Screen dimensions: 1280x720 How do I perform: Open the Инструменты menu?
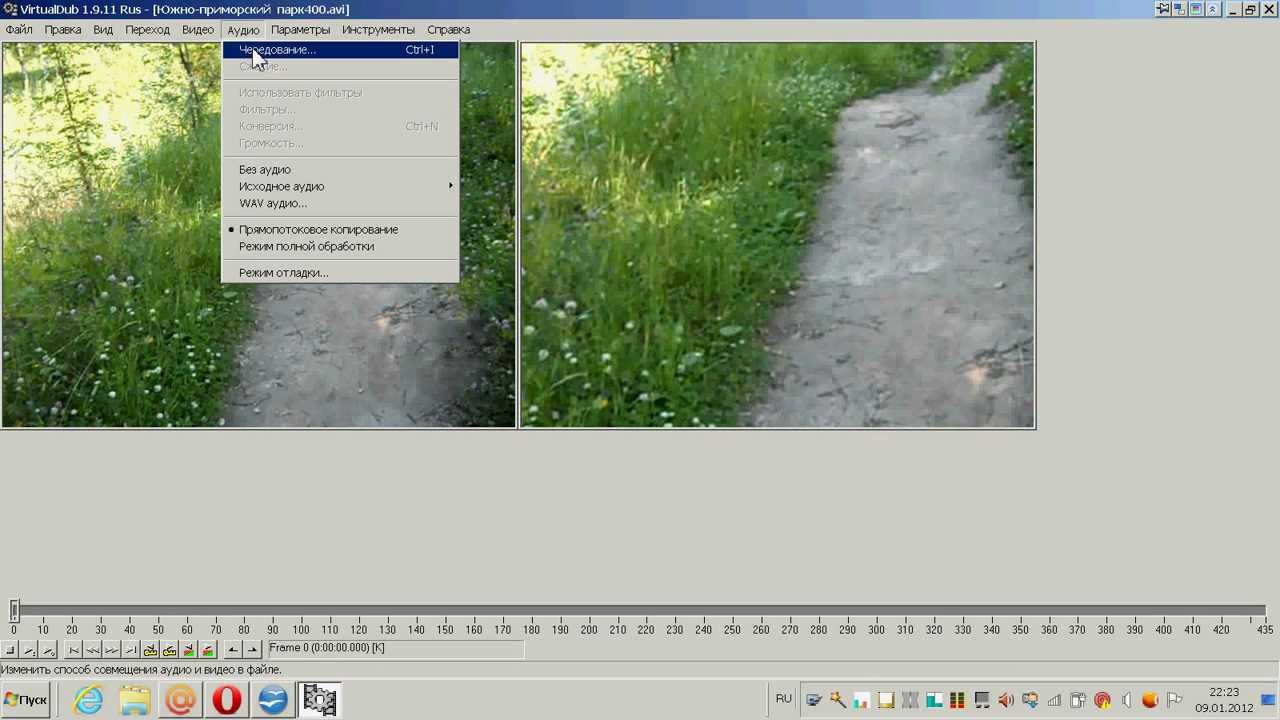tap(378, 30)
